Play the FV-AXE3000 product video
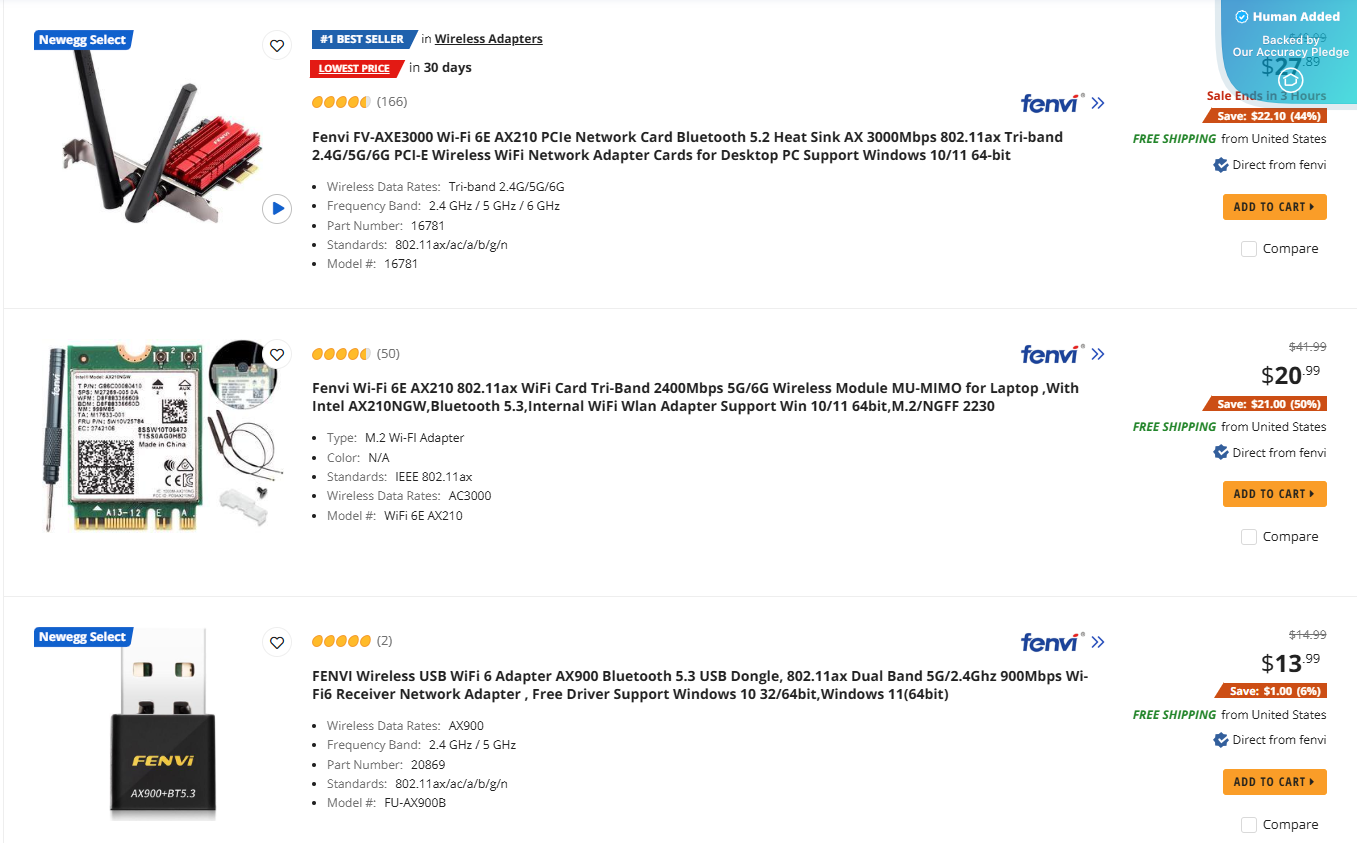 tap(277, 209)
